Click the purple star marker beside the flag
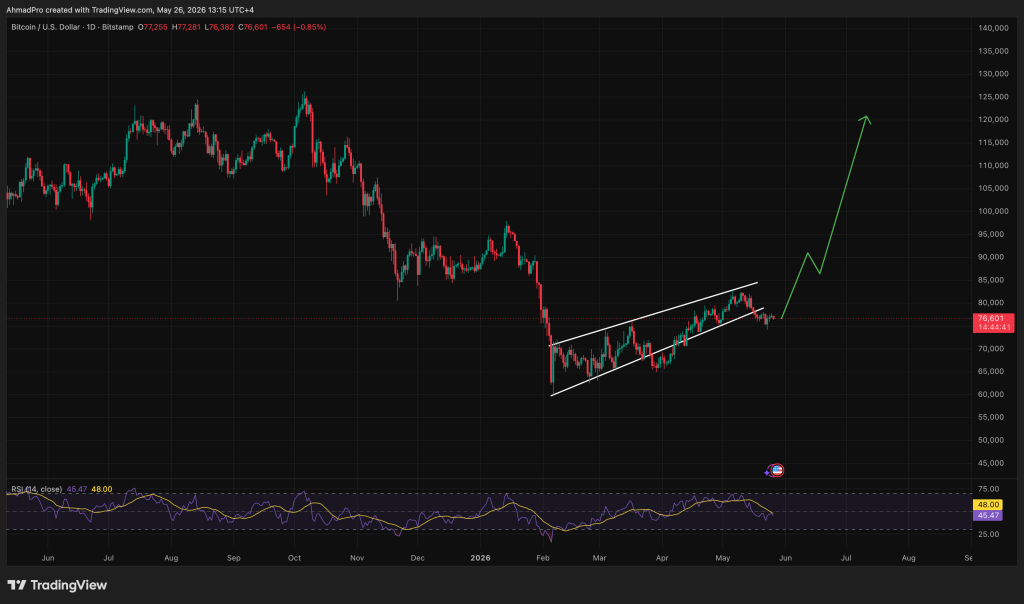 tap(767, 472)
